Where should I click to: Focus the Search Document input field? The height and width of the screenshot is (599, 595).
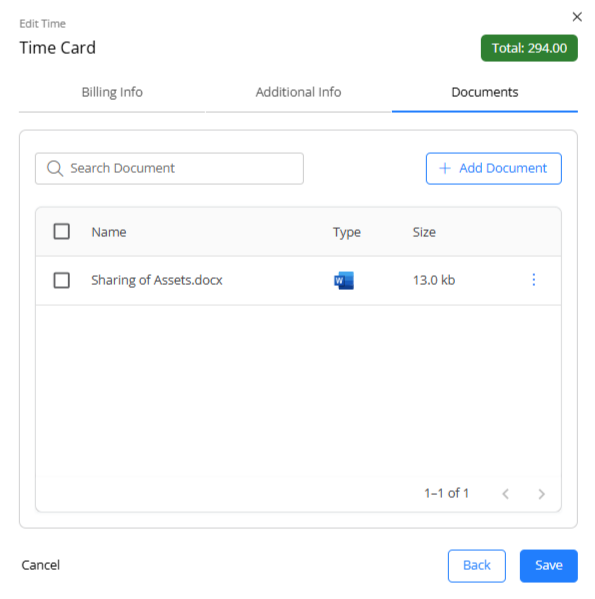pyautogui.click(x=169, y=168)
